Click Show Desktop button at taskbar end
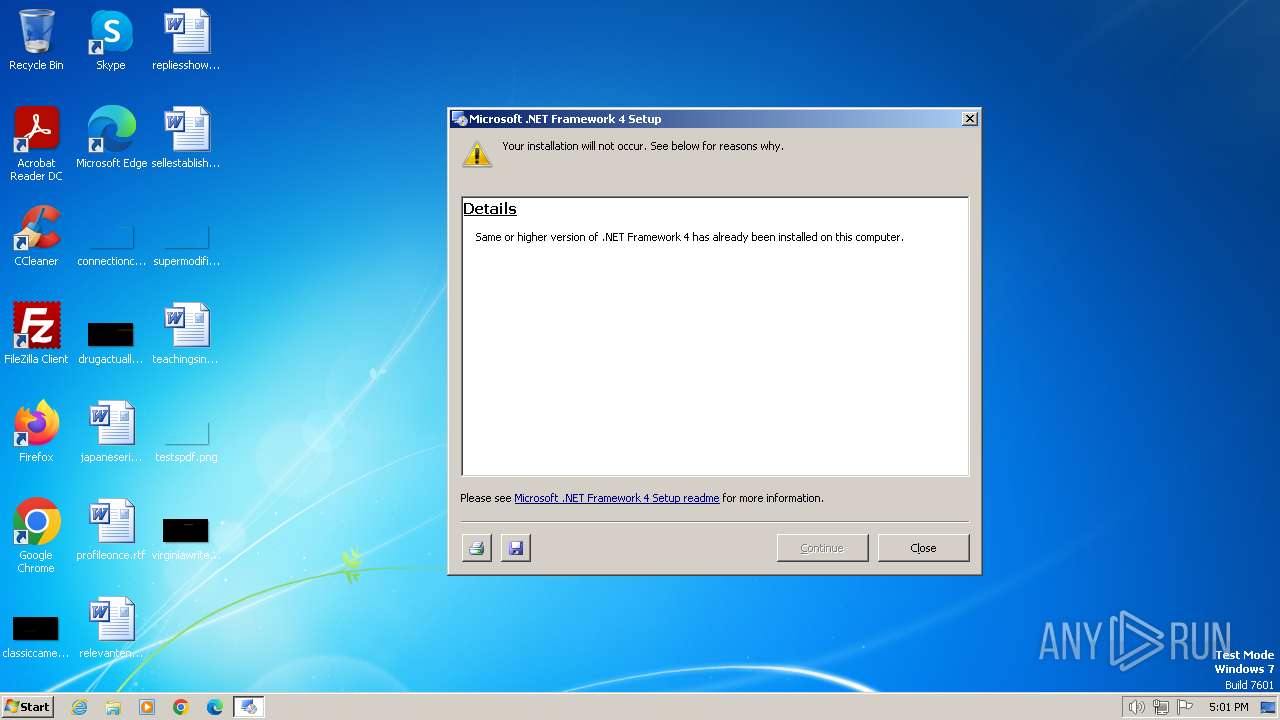 click(x=1269, y=707)
